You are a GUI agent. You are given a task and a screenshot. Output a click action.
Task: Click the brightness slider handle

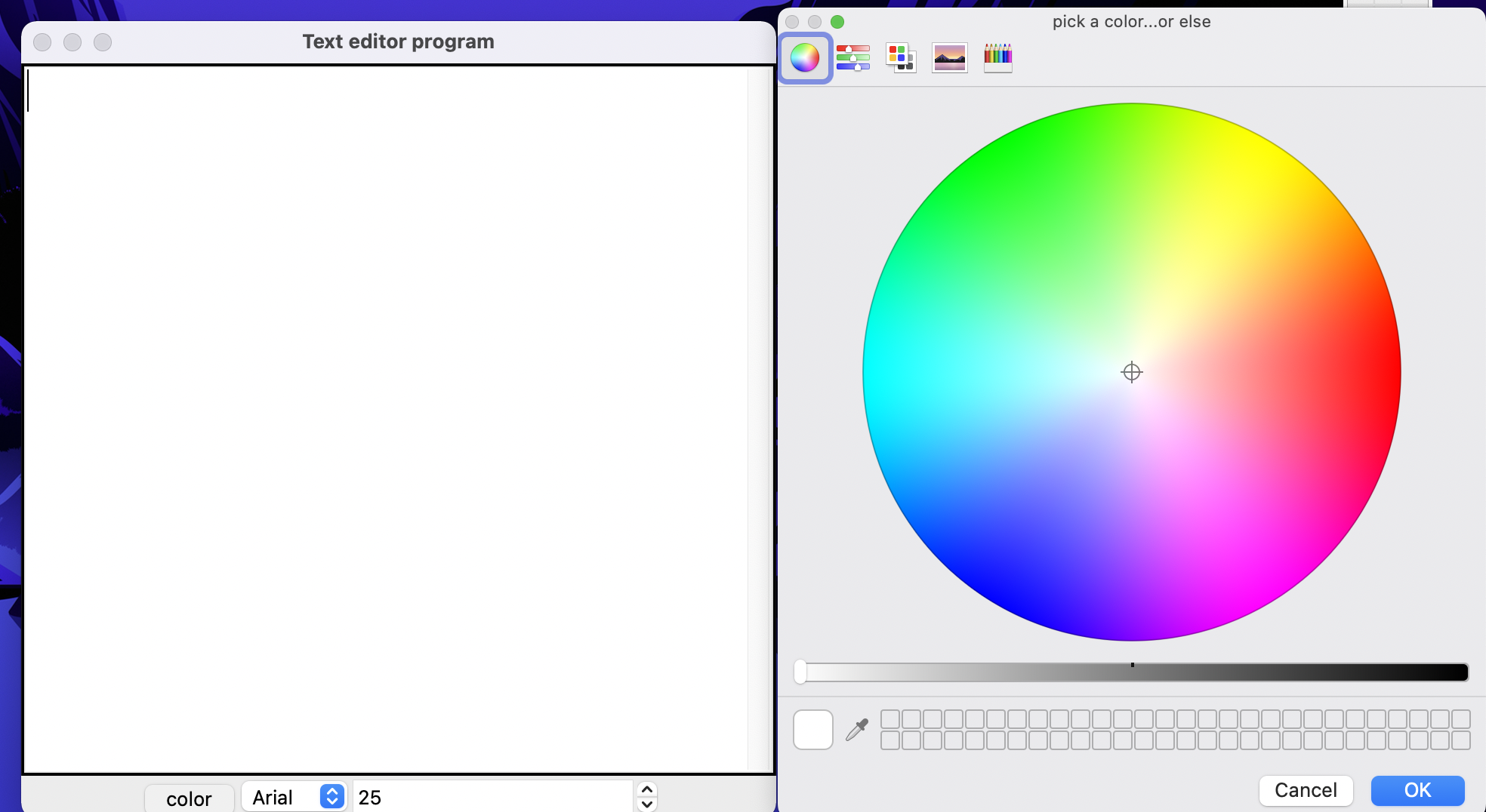pos(800,672)
